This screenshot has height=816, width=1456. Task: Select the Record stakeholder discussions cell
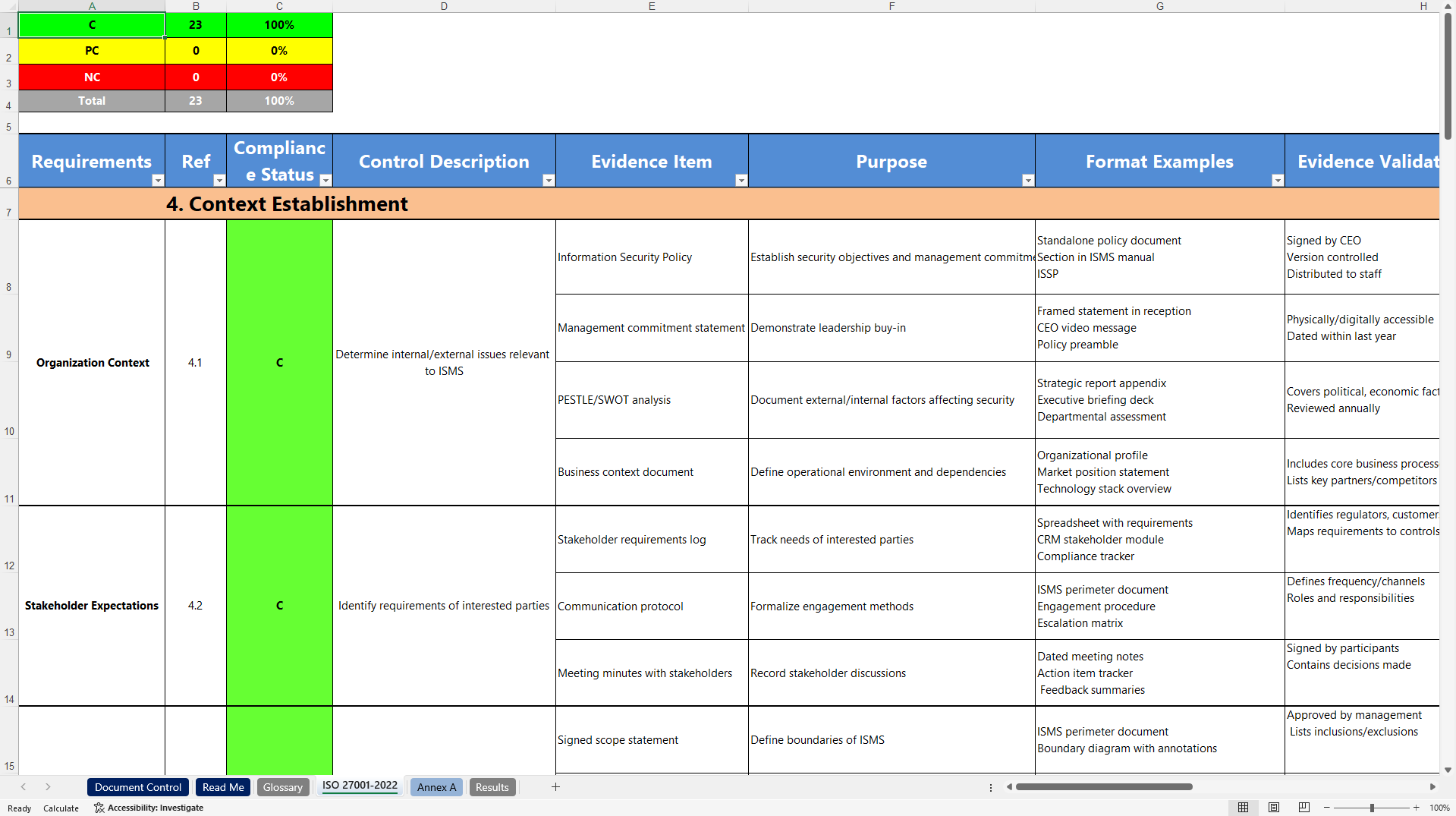click(892, 673)
